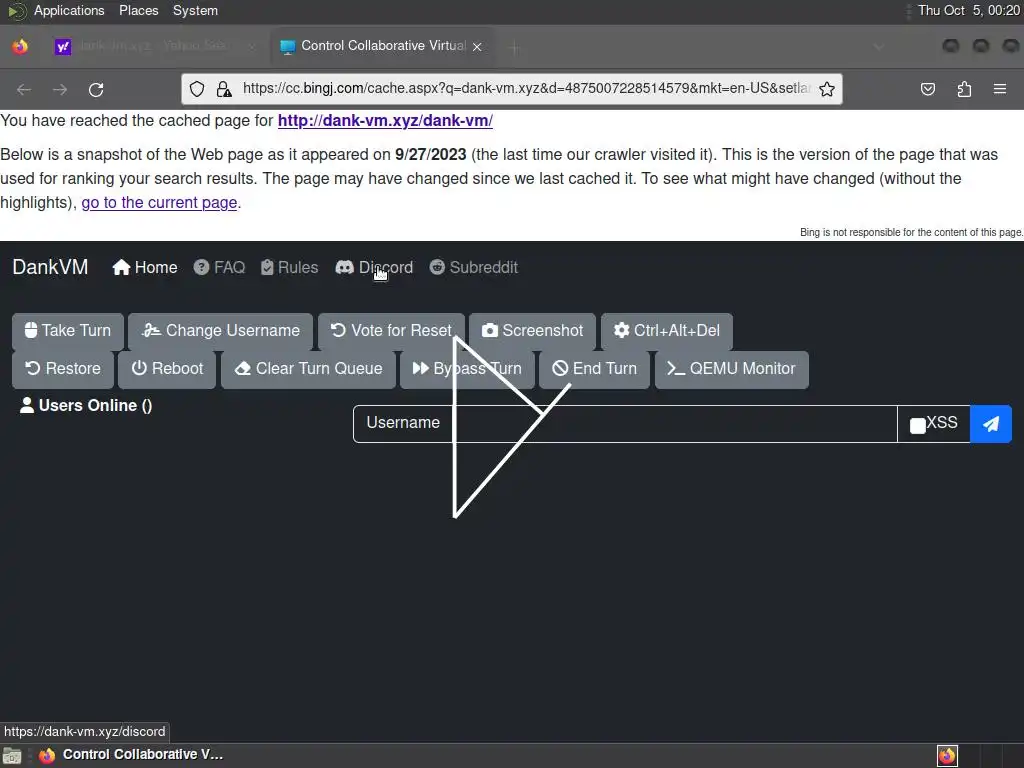Go forward with the forward arrow
1024x768 pixels.
60,89
